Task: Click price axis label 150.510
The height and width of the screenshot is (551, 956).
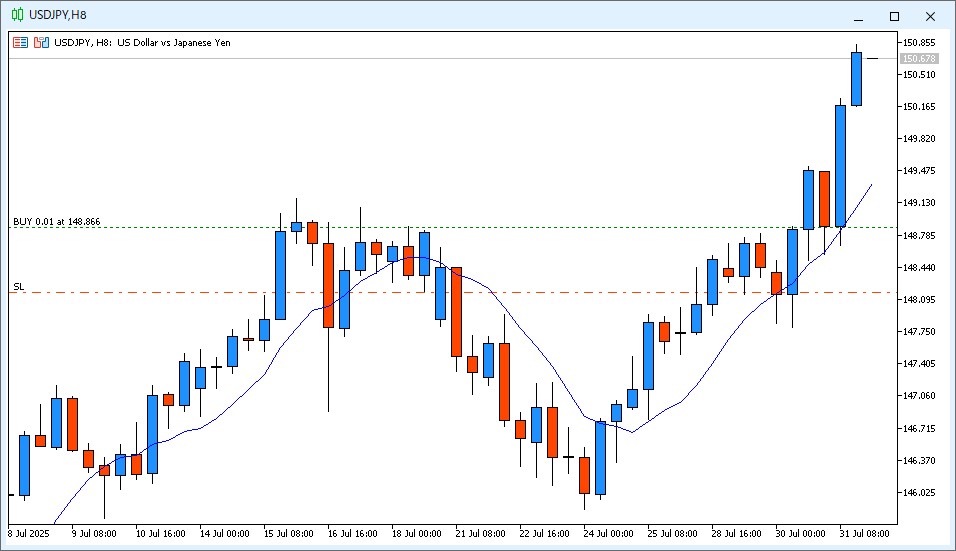Action: click(919, 74)
